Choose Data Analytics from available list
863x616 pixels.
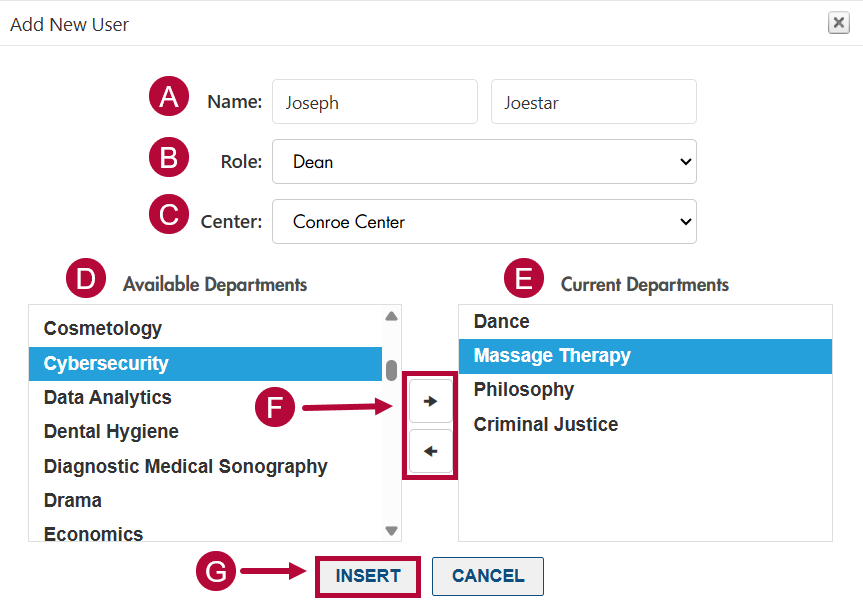tap(108, 398)
